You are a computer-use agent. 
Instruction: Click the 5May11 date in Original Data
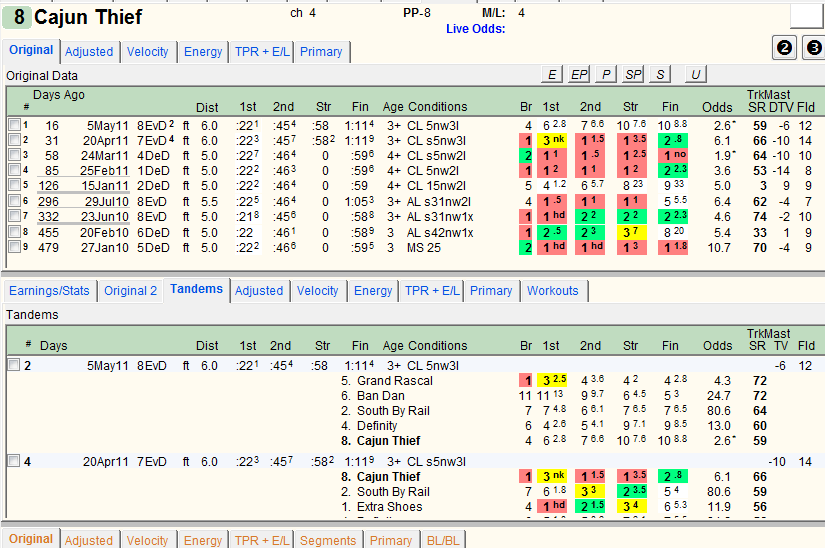point(107,126)
